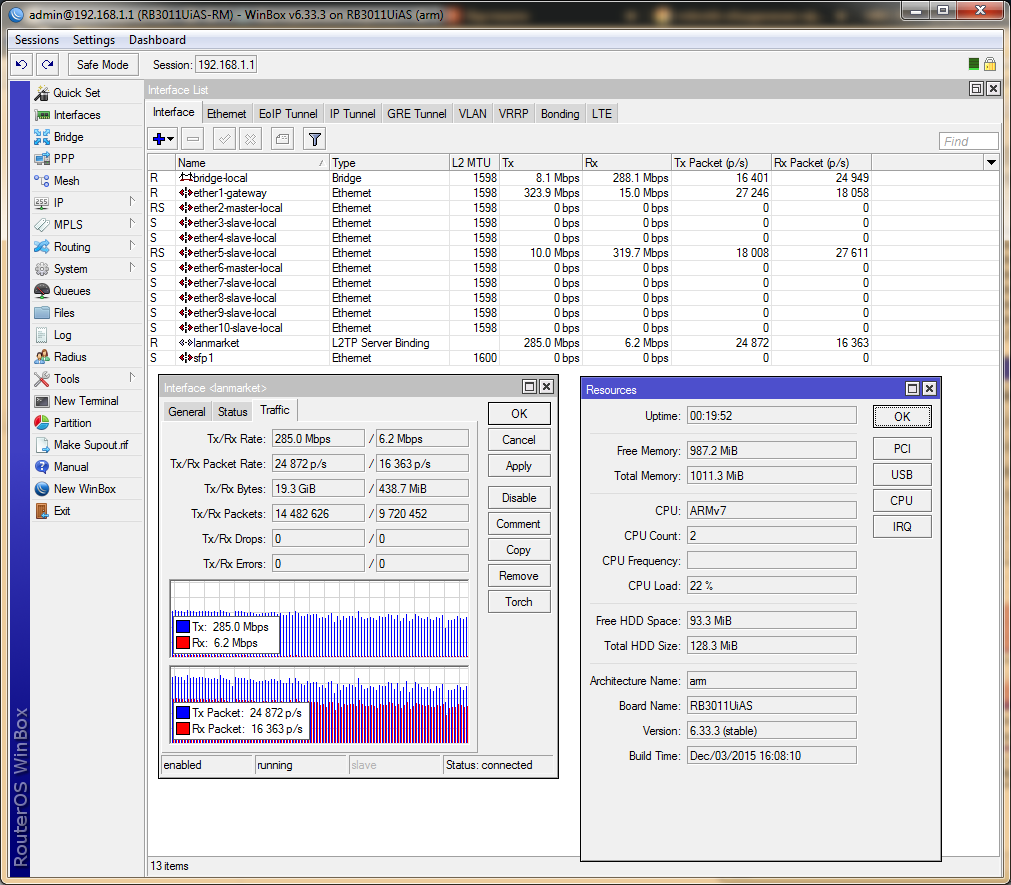Open the Queues sidebar item
The height and width of the screenshot is (885, 1011).
(x=71, y=291)
